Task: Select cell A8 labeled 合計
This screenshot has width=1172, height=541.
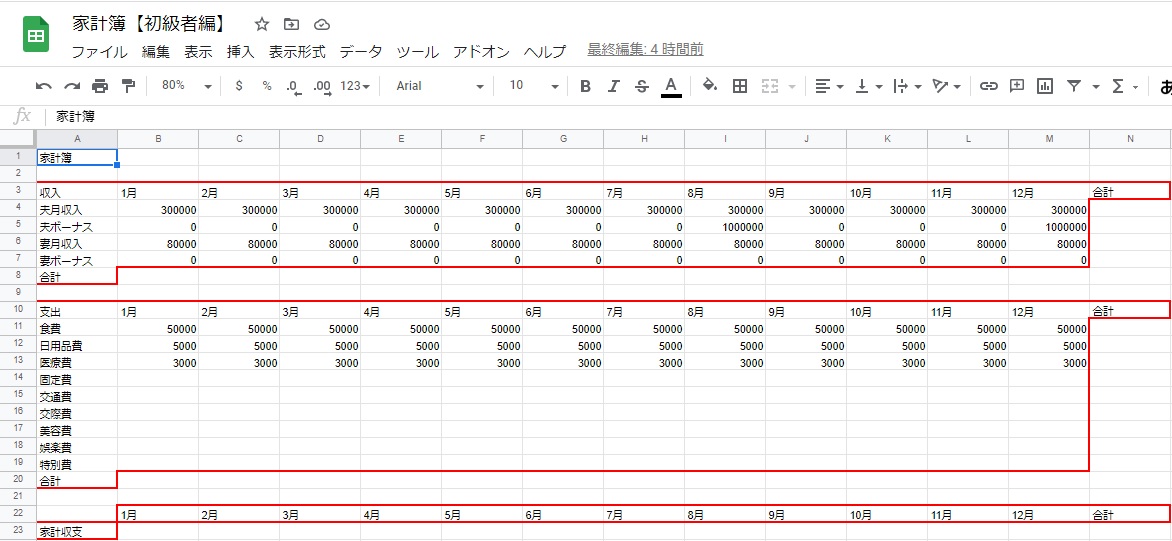Action: 77,277
